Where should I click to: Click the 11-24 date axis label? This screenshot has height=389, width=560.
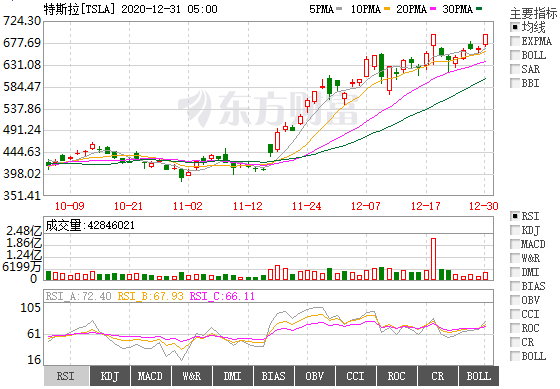306,206
